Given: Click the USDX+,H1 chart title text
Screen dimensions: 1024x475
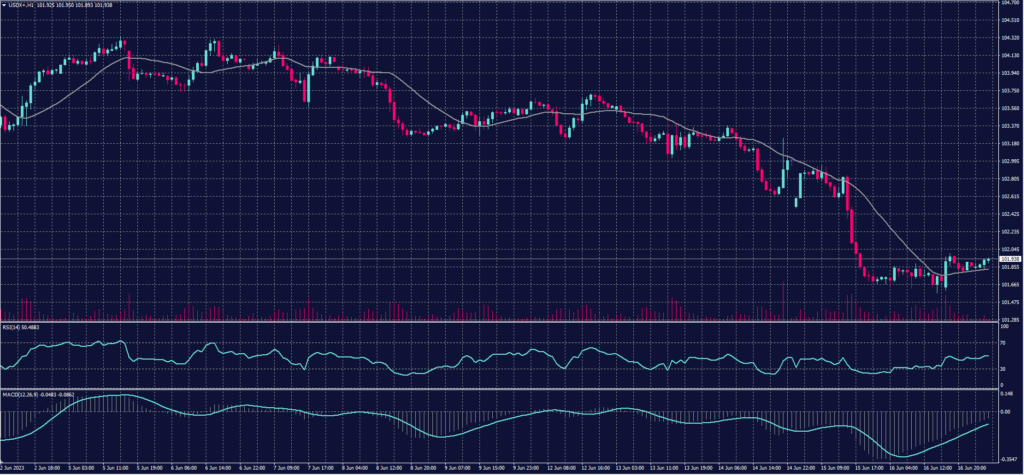Looking at the screenshot, I should tap(22, 5).
